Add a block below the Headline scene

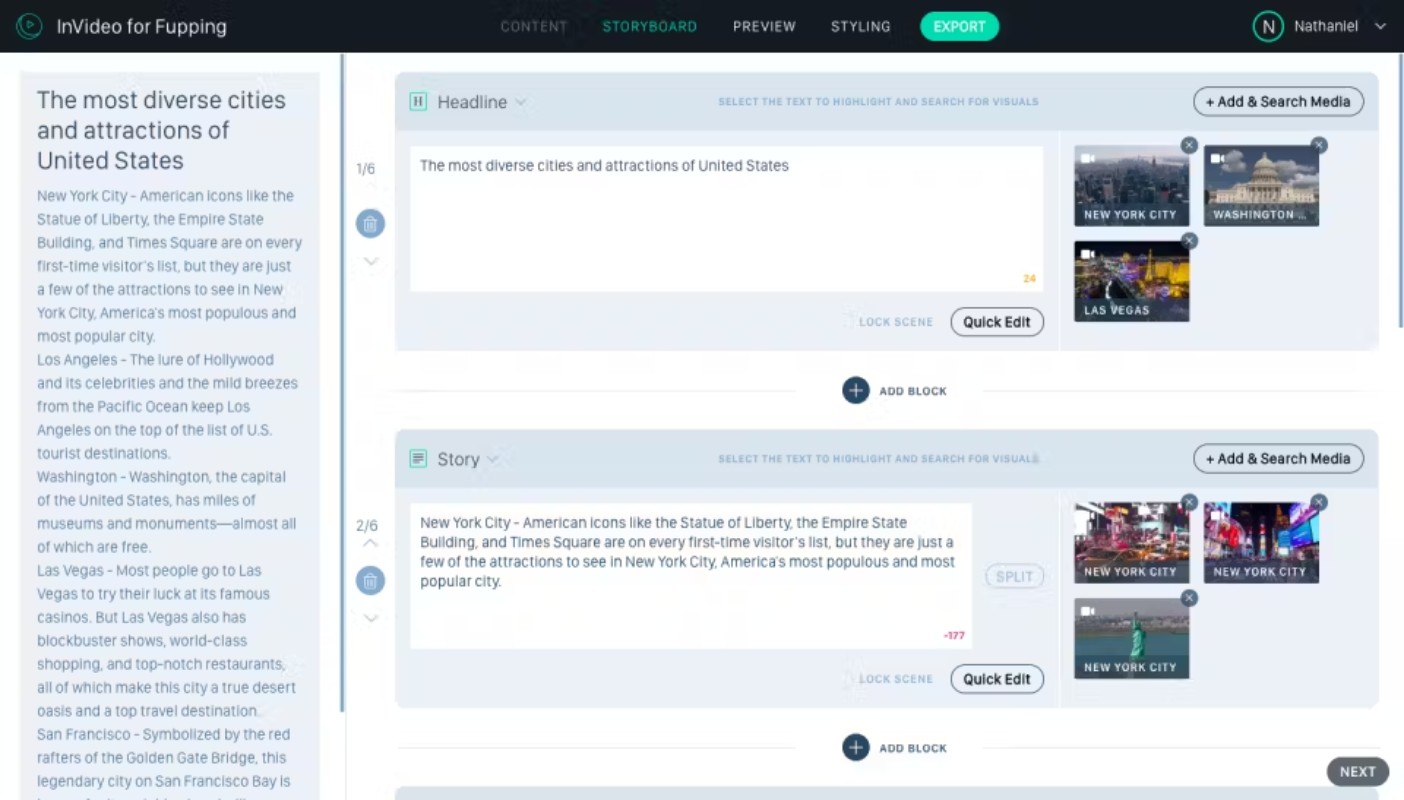(856, 390)
